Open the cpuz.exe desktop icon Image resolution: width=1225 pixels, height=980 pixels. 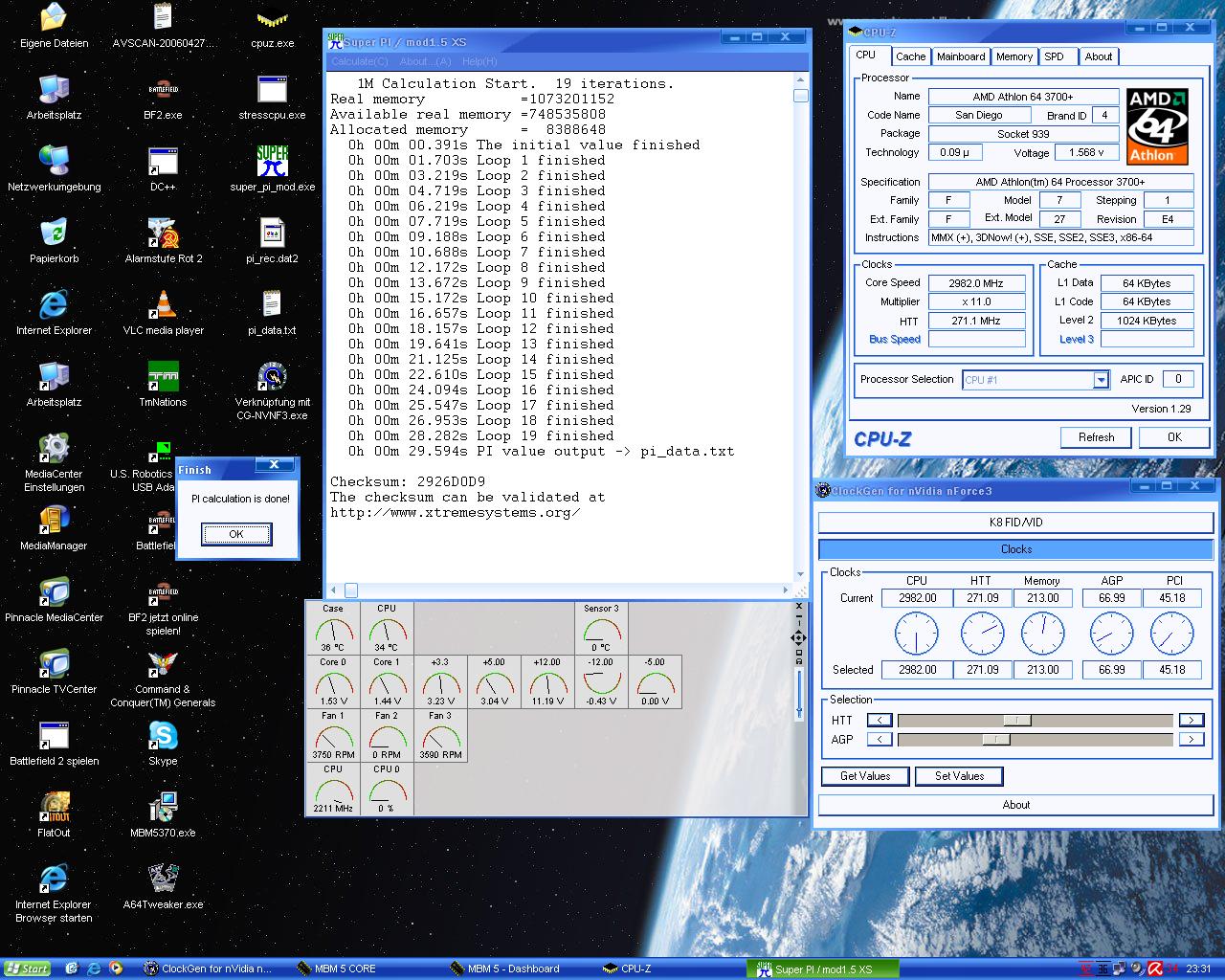click(273, 27)
